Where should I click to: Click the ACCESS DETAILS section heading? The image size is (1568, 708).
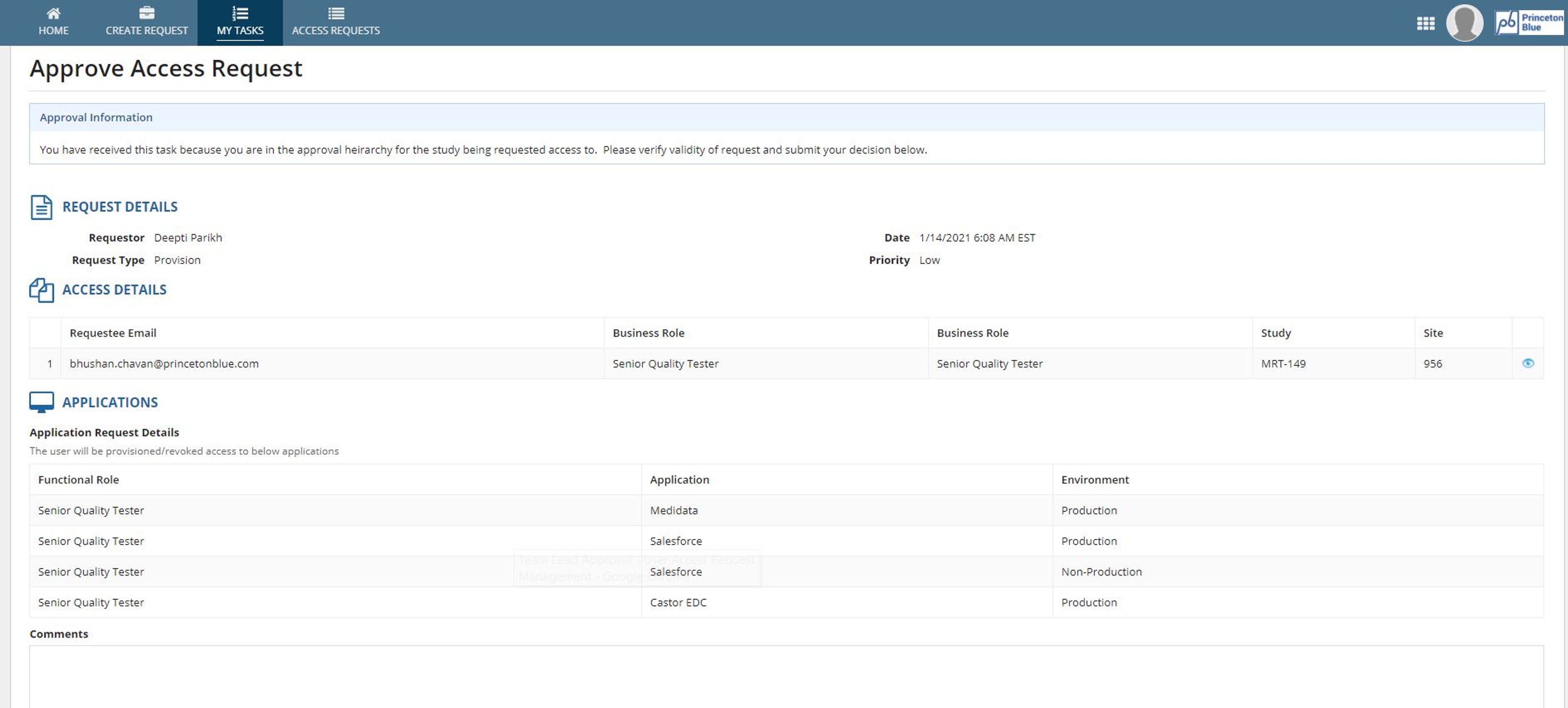coord(114,290)
